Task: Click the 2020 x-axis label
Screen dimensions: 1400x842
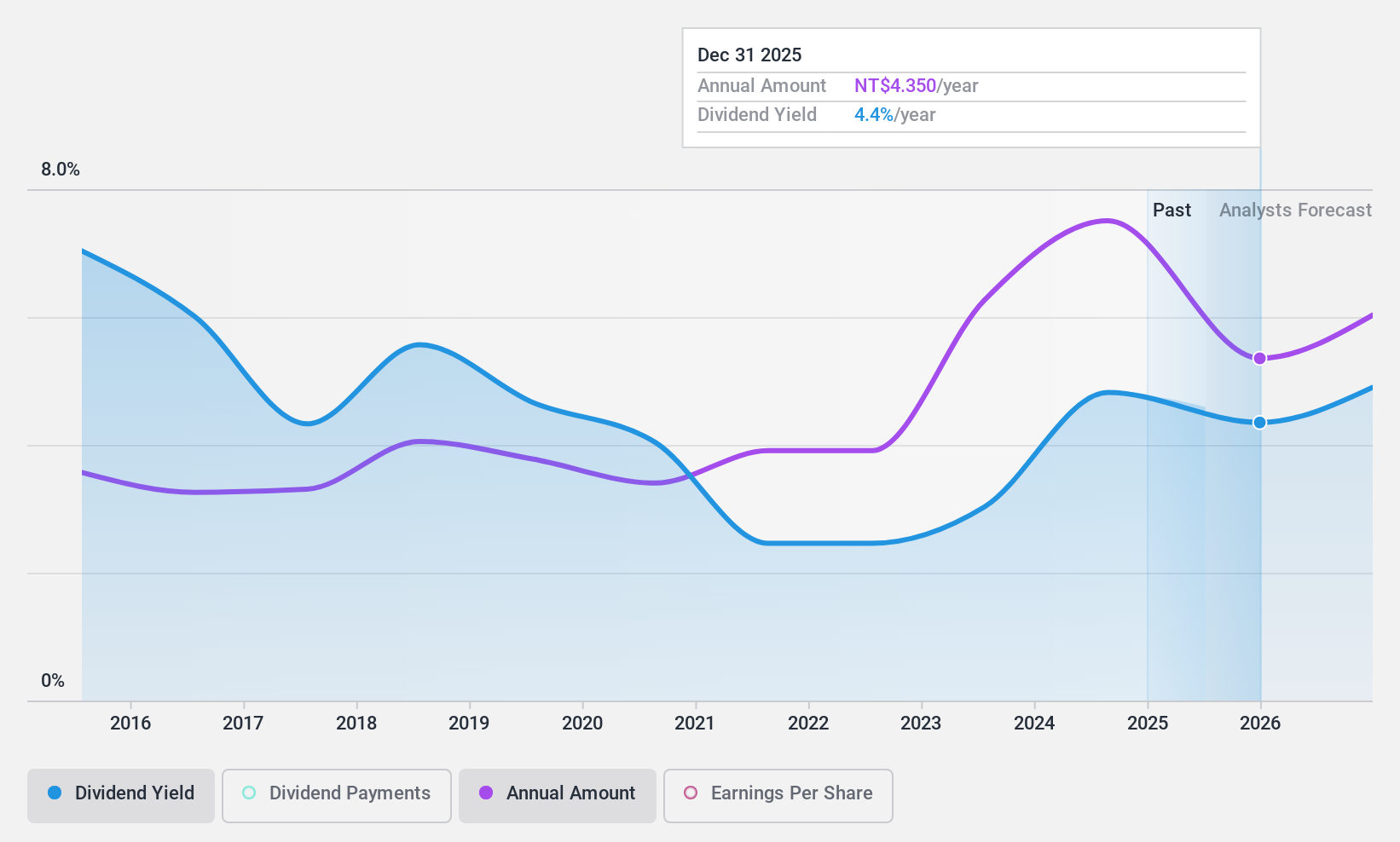Action: (x=582, y=723)
